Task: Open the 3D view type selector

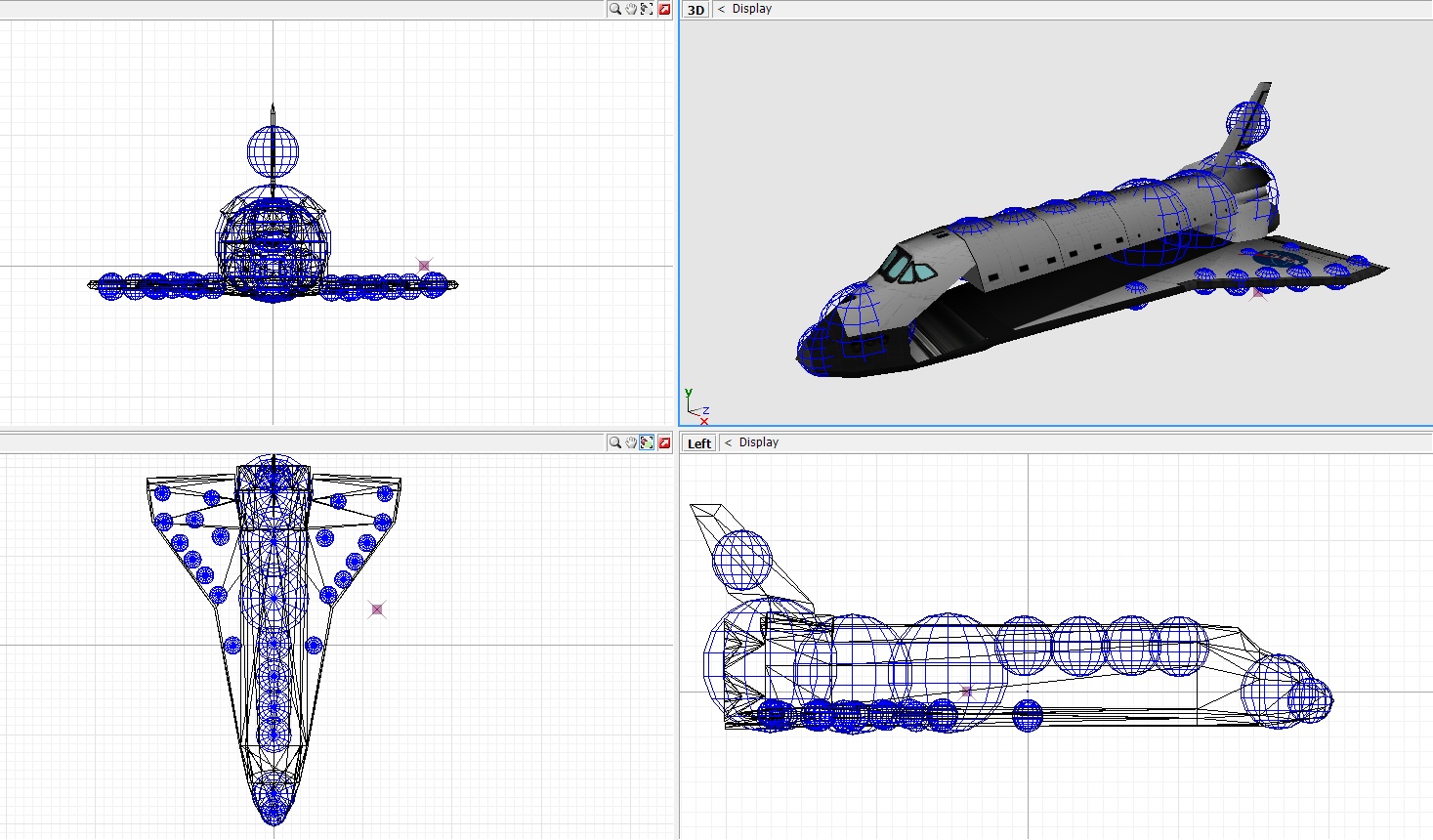Action: click(695, 10)
